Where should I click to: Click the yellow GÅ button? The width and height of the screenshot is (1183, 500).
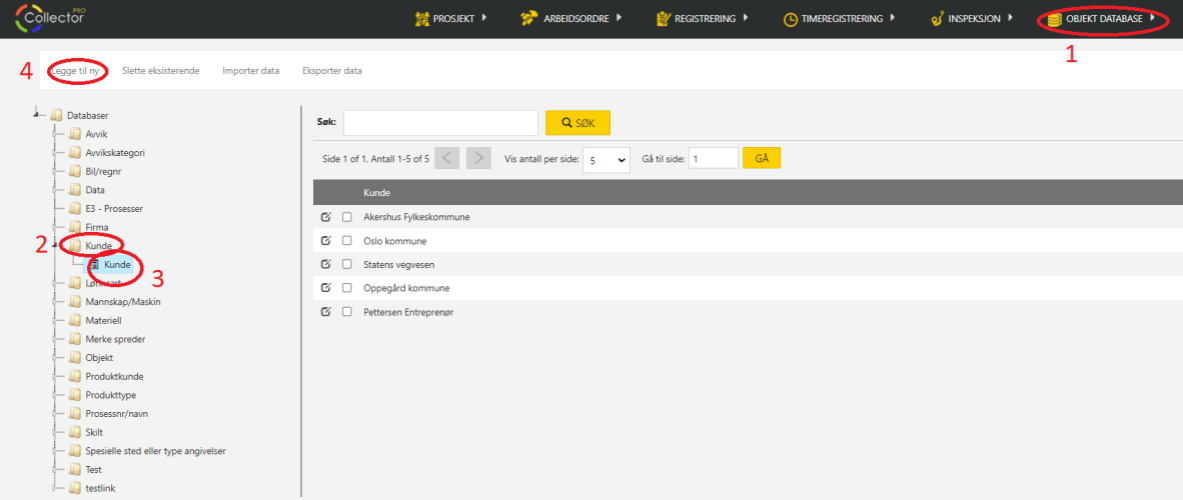coord(762,158)
